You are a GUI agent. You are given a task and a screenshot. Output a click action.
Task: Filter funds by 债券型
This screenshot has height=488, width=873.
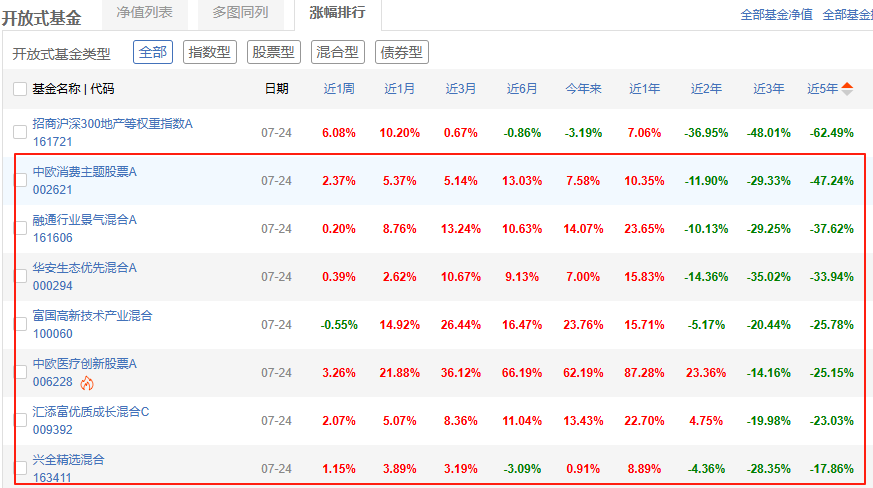pyautogui.click(x=401, y=52)
